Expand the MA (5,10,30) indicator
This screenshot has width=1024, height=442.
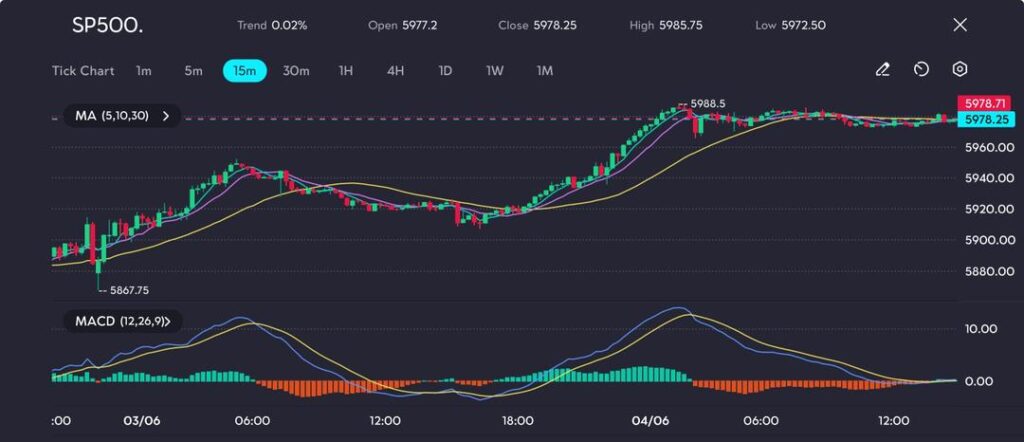pos(122,116)
